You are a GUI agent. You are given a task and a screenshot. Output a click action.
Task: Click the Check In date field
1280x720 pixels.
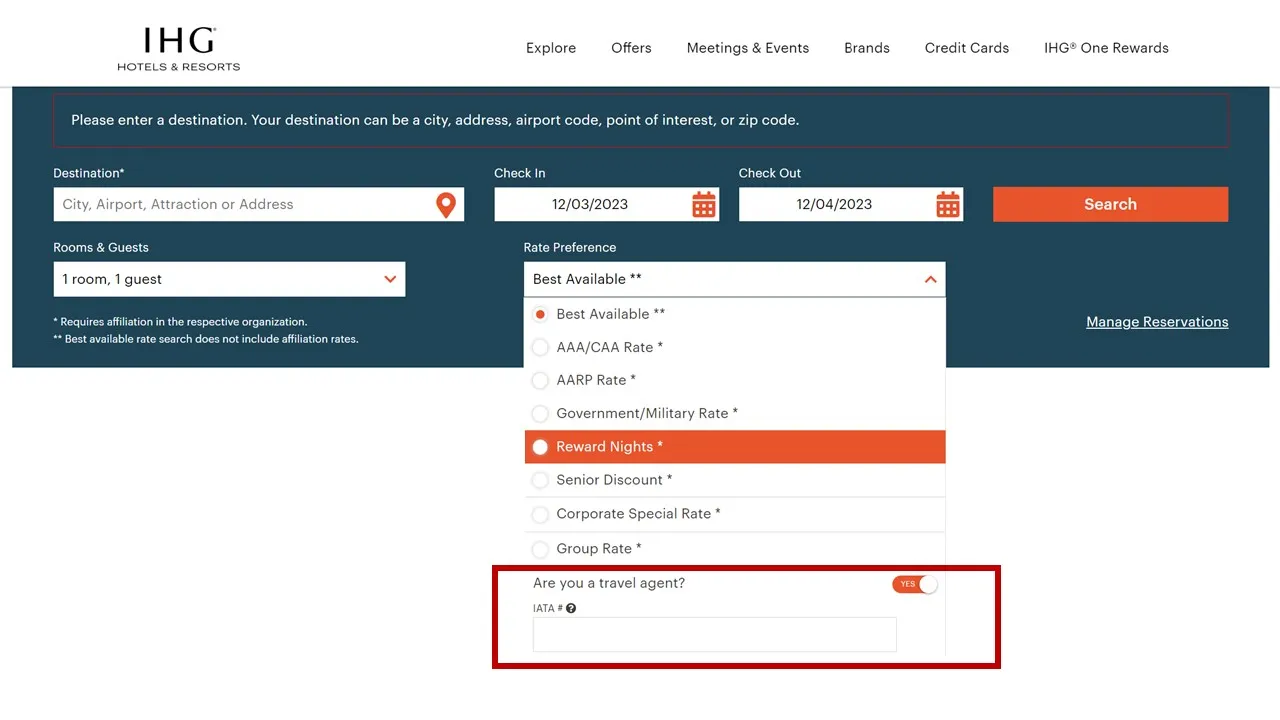pos(590,205)
